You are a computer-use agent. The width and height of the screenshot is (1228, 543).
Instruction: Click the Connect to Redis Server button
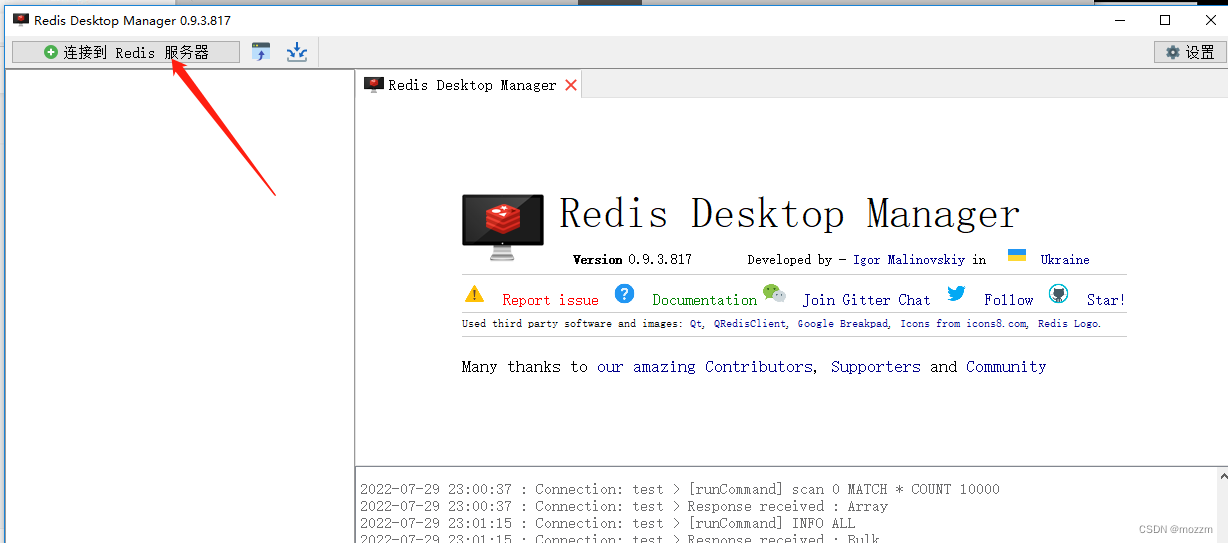pos(126,52)
